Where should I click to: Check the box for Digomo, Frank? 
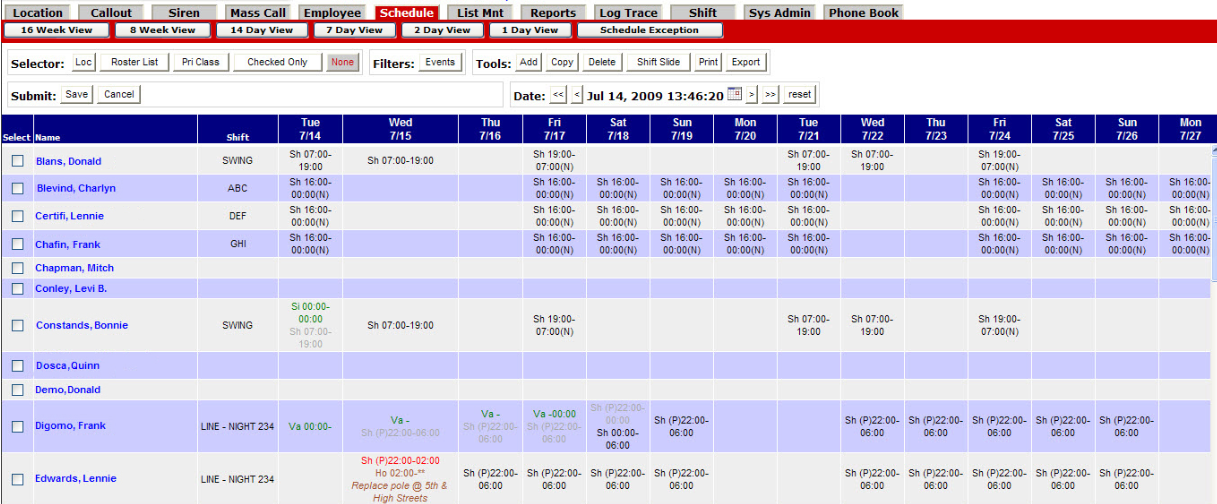click(x=17, y=426)
